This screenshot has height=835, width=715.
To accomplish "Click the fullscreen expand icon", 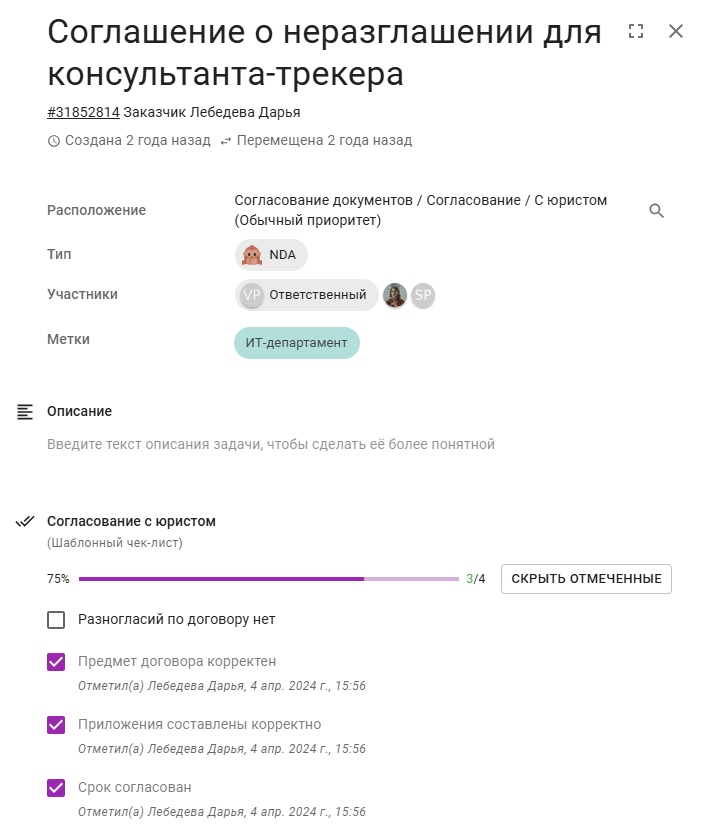I will pyautogui.click(x=636, y=31).
